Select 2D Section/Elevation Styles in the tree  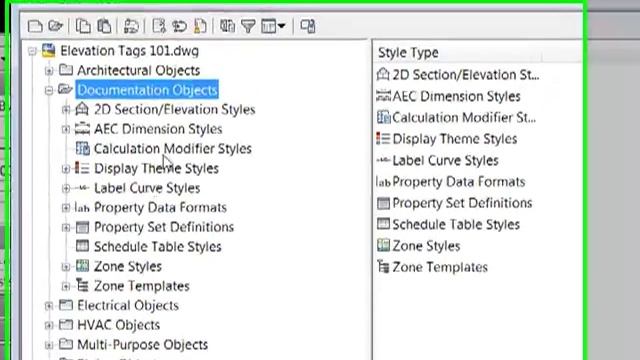click(174, 109)
